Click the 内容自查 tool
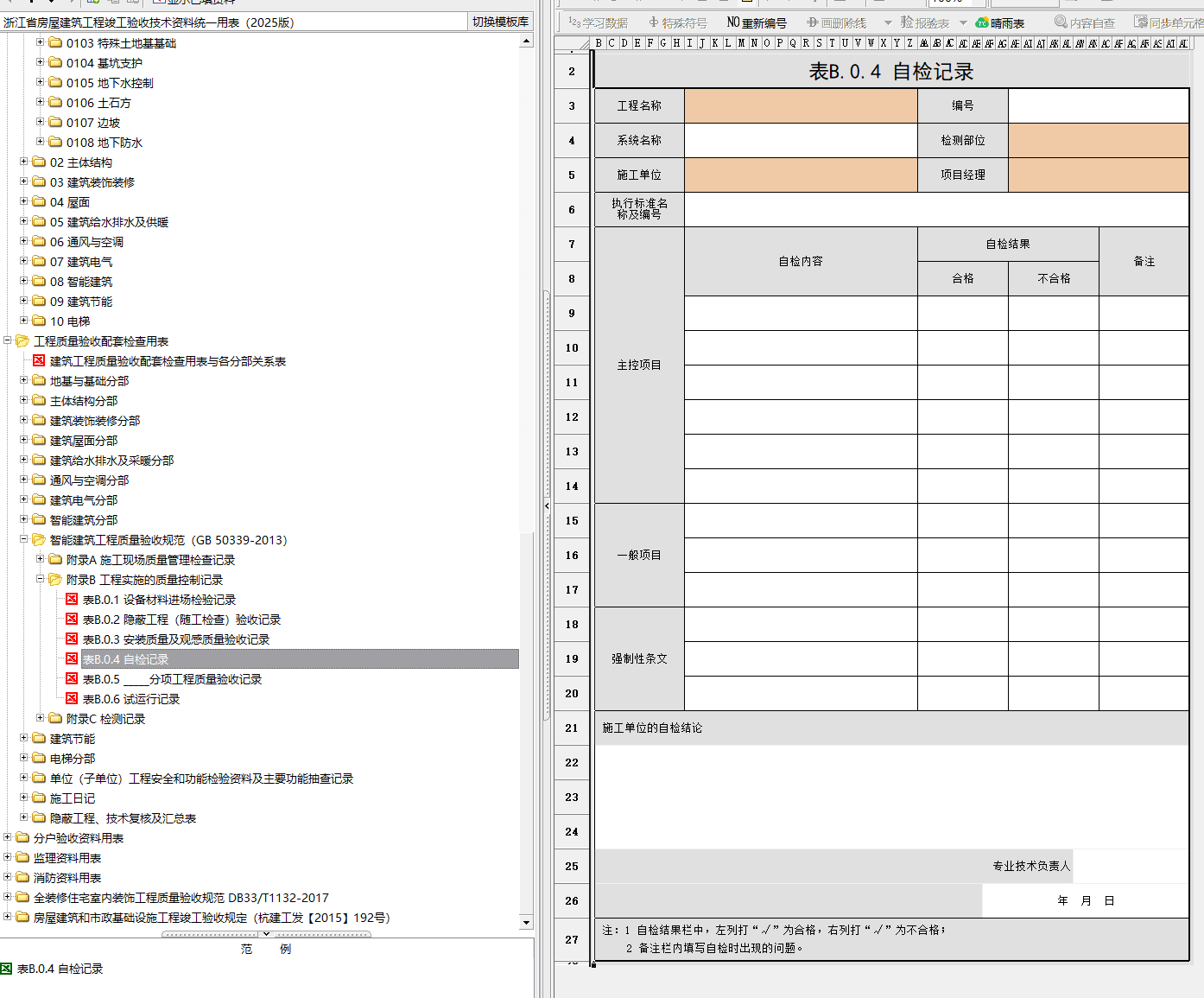Screen dimensions: 1204x998 click(1085, 22)
